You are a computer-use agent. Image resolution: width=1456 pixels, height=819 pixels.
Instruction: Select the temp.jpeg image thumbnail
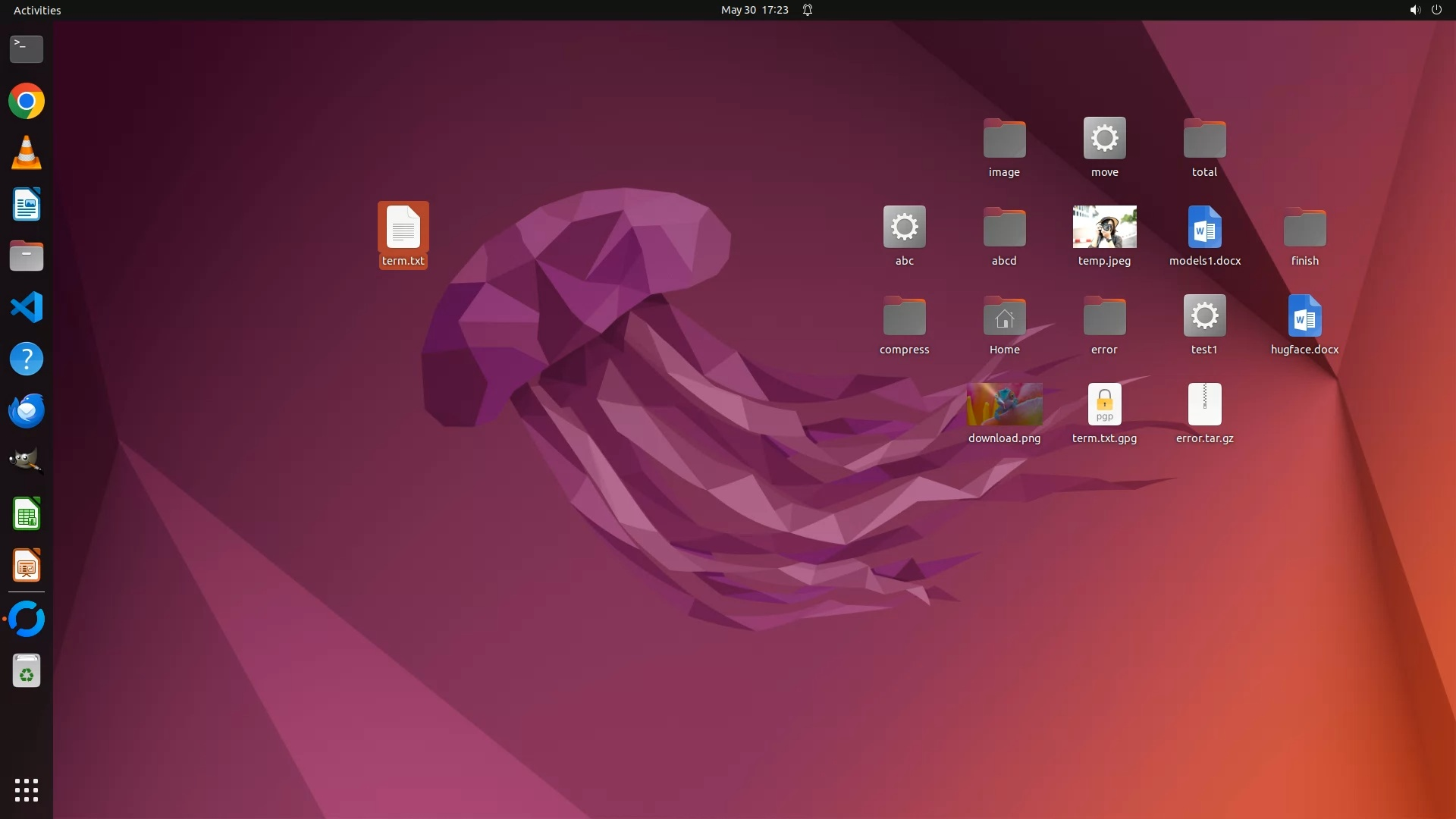[x=1104, y=227]
